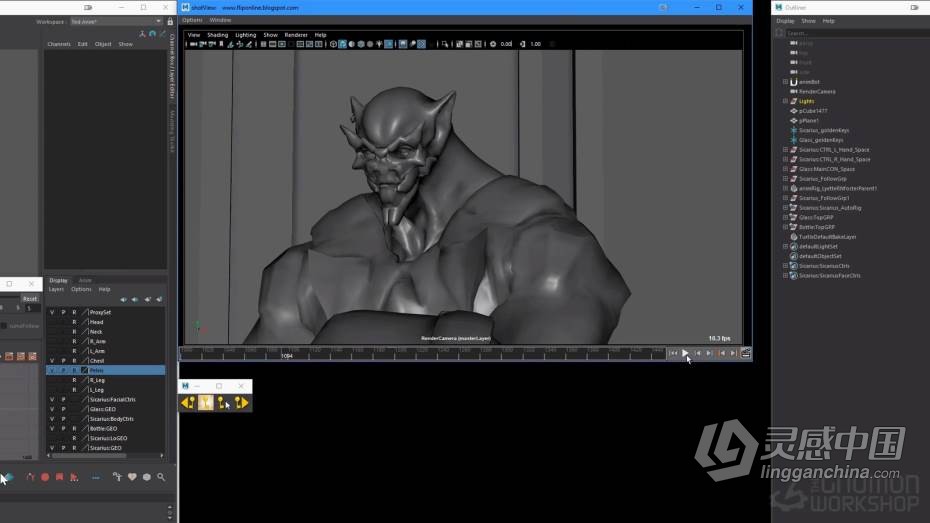
Task: Click the Pelvis layer color swatch
Action: [x=84, y=370]
